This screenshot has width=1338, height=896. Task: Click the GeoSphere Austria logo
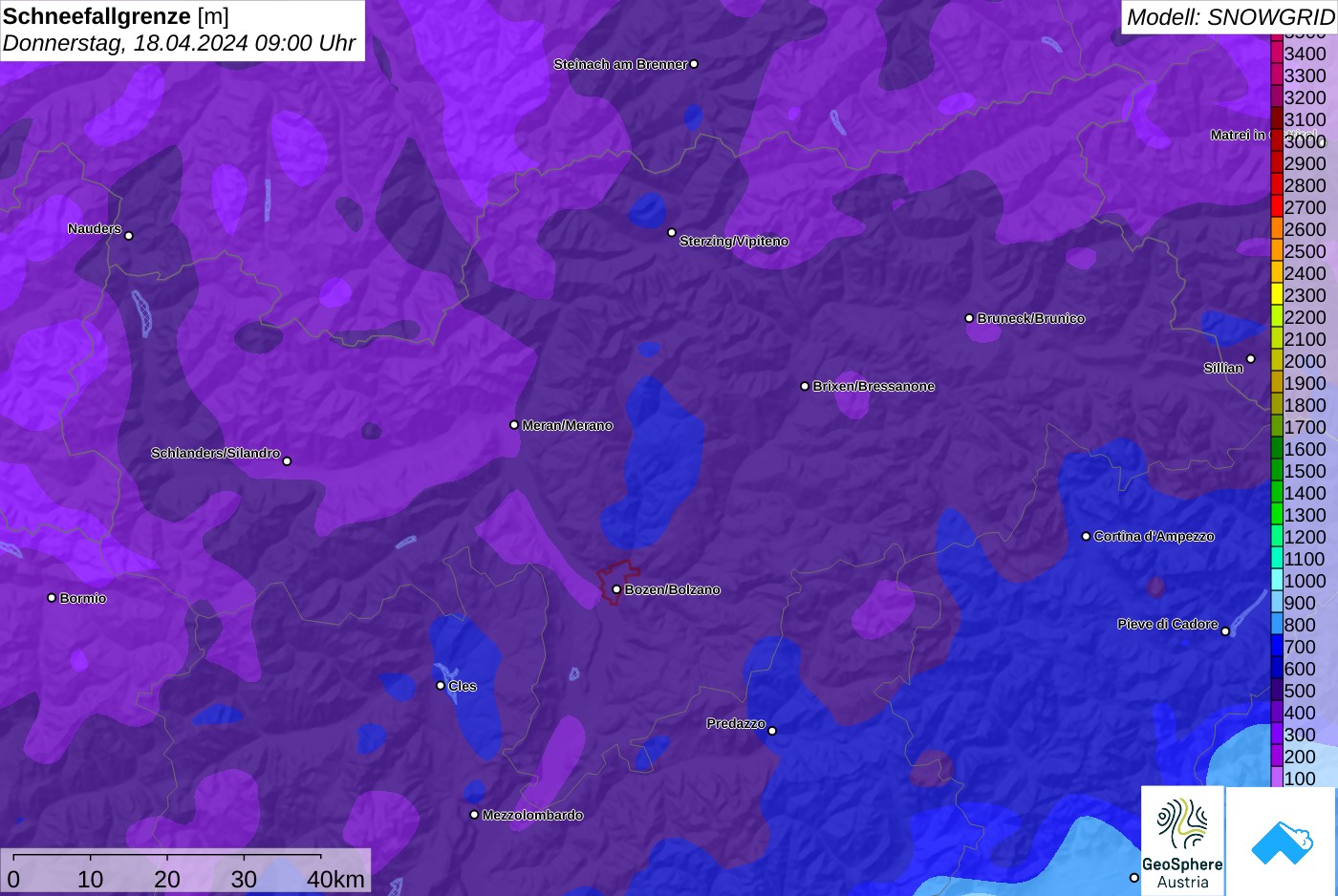[x=1182, y=841]
